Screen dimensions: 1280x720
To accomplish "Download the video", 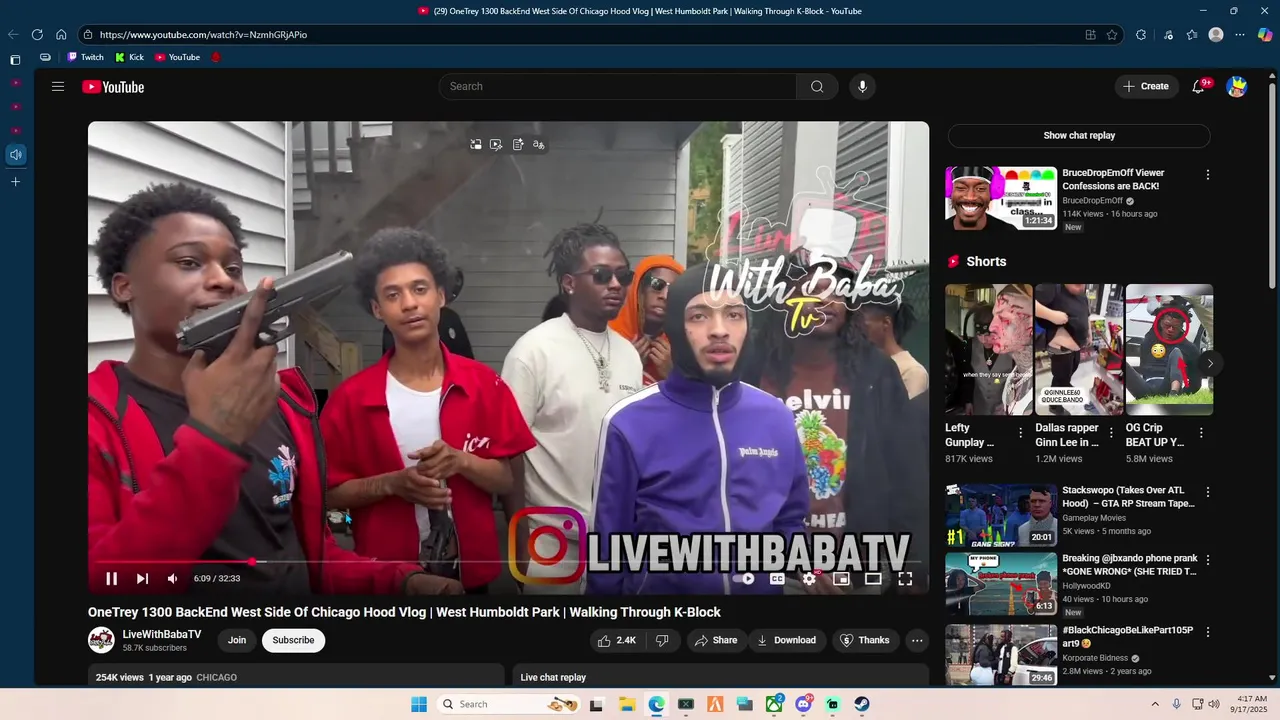I will pyautogui.click(x=787, y=640).
